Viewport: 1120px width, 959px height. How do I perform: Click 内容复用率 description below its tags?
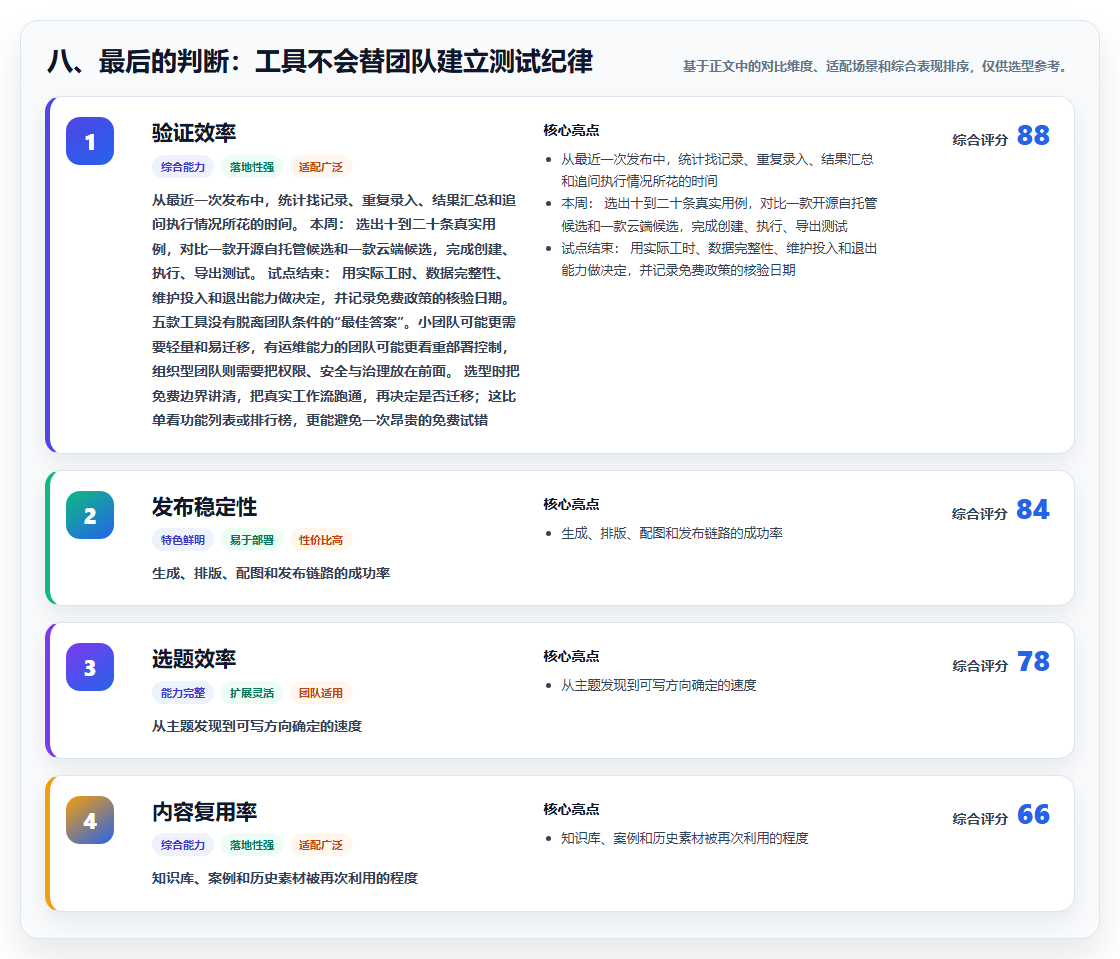[284, 878]
